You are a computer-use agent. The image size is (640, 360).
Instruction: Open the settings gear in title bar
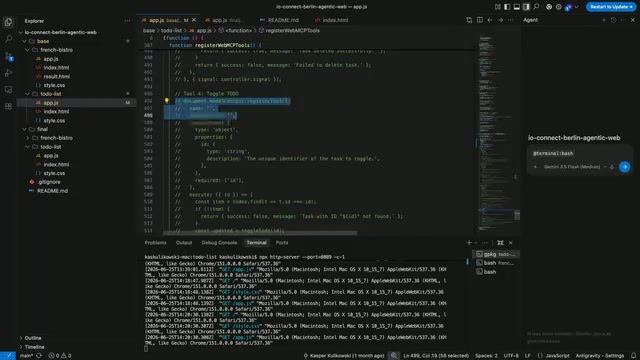click(559, 7)
